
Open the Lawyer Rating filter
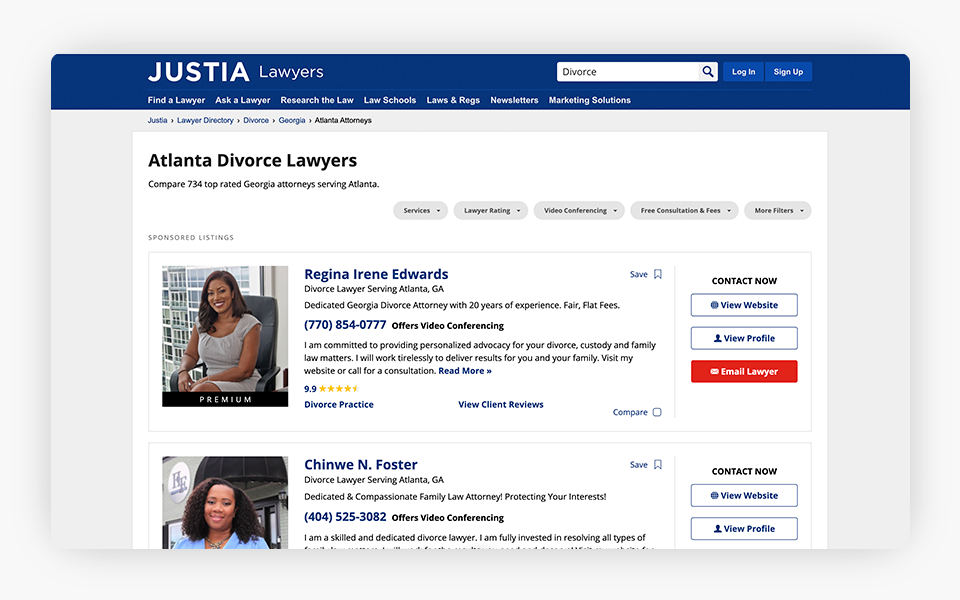coord(491,211)
